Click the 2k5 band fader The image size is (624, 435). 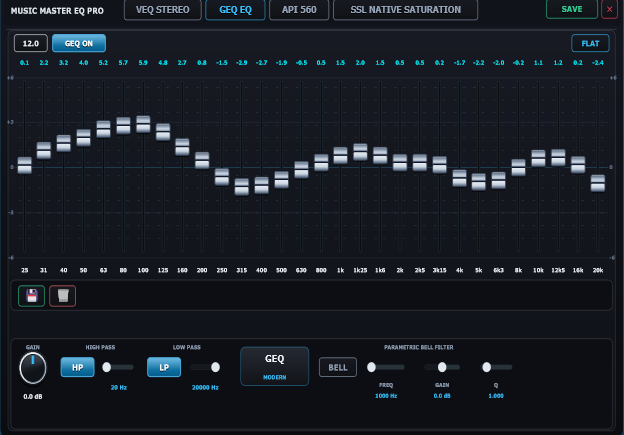(419, 163)
